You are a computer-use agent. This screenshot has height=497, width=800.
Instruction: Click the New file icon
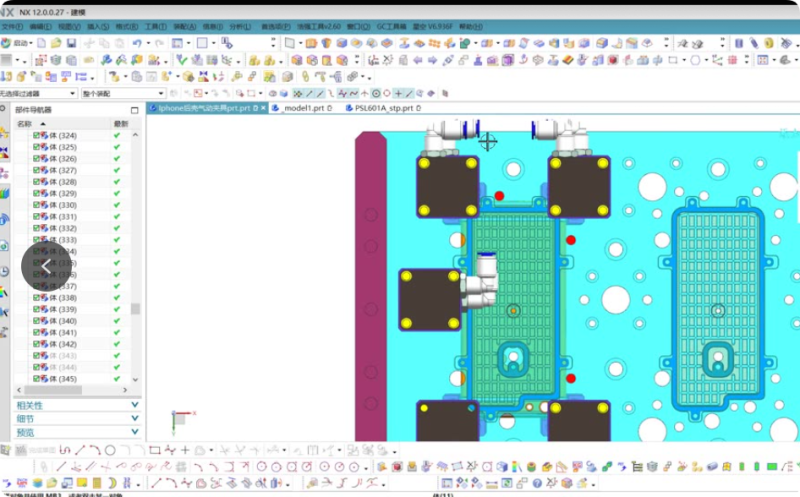point(40,43)
